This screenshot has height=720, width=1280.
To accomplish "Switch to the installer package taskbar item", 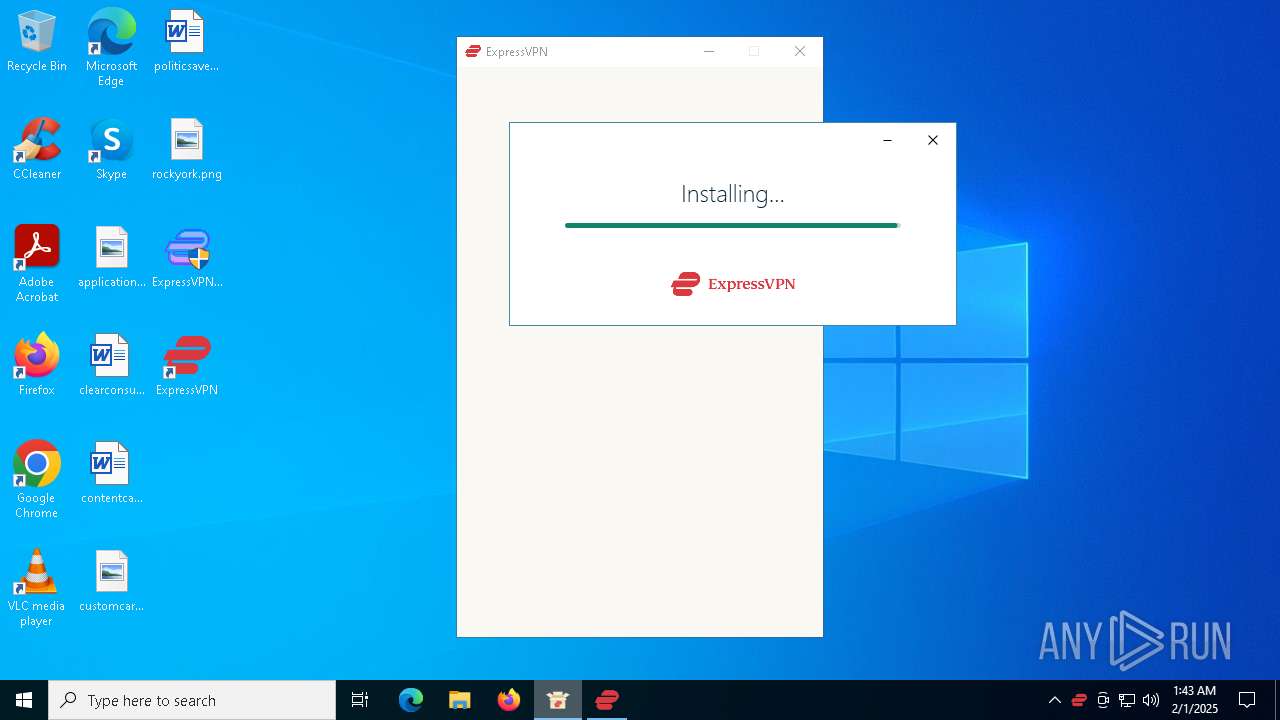I will tap(558, 700).
